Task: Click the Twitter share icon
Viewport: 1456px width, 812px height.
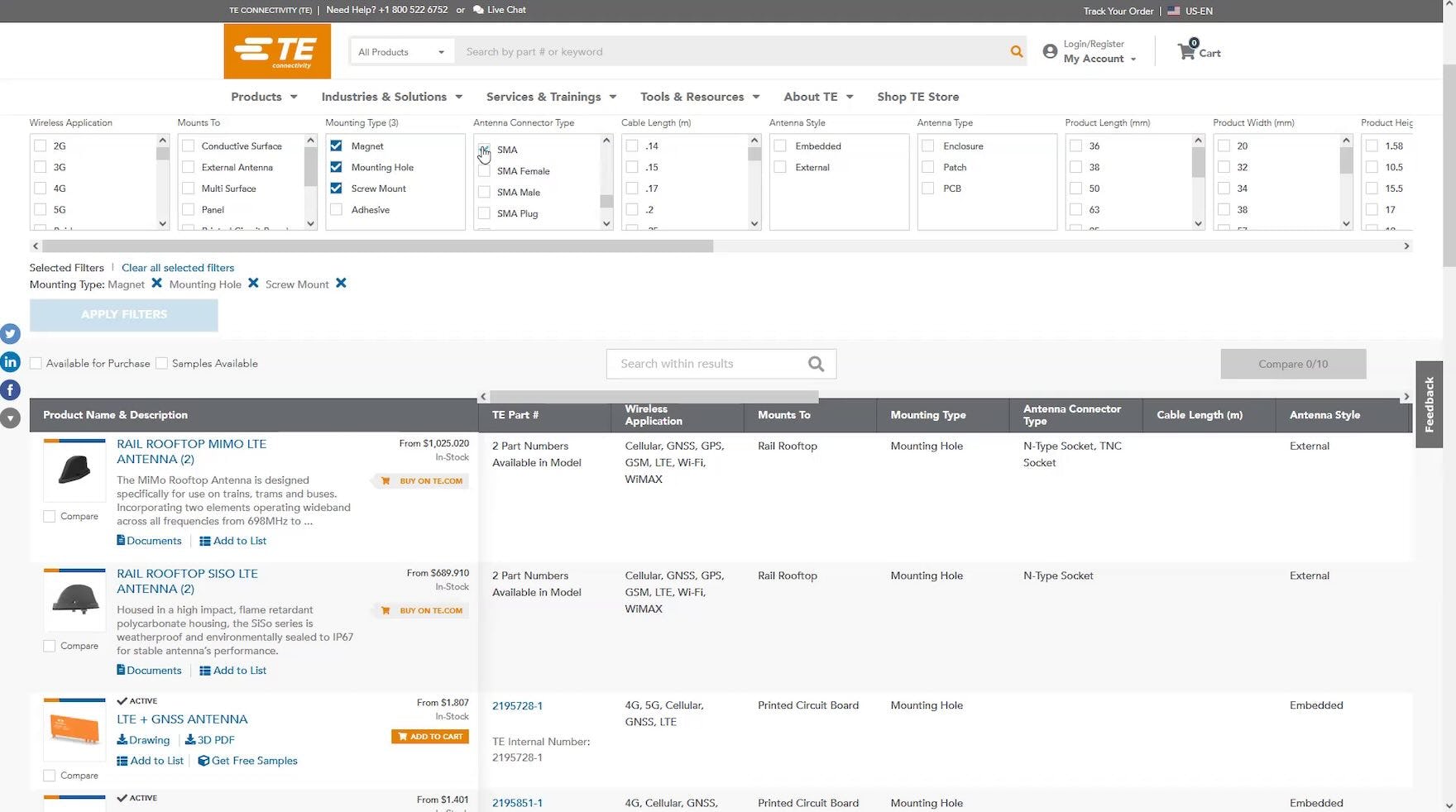Action: [10, 333]
